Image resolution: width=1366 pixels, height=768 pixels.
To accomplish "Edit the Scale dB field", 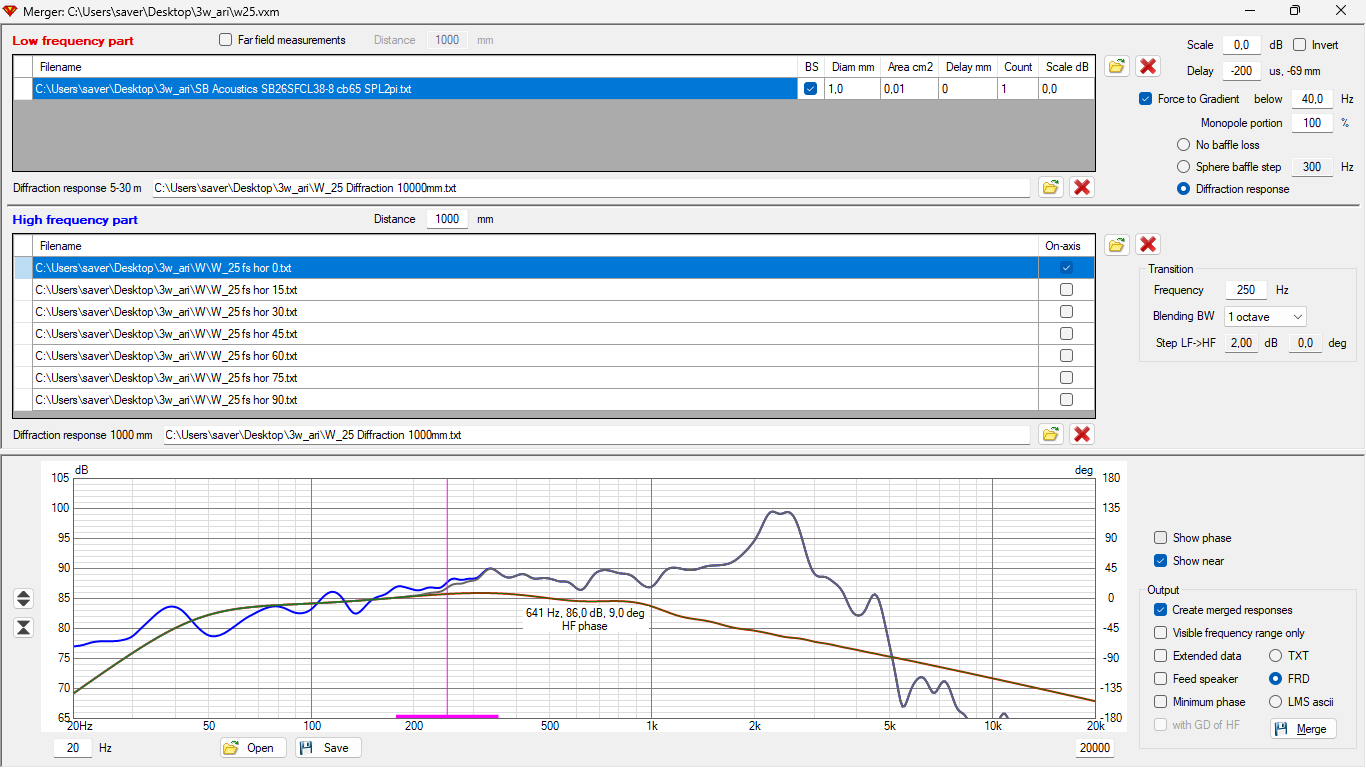I will pos(1242,45).
